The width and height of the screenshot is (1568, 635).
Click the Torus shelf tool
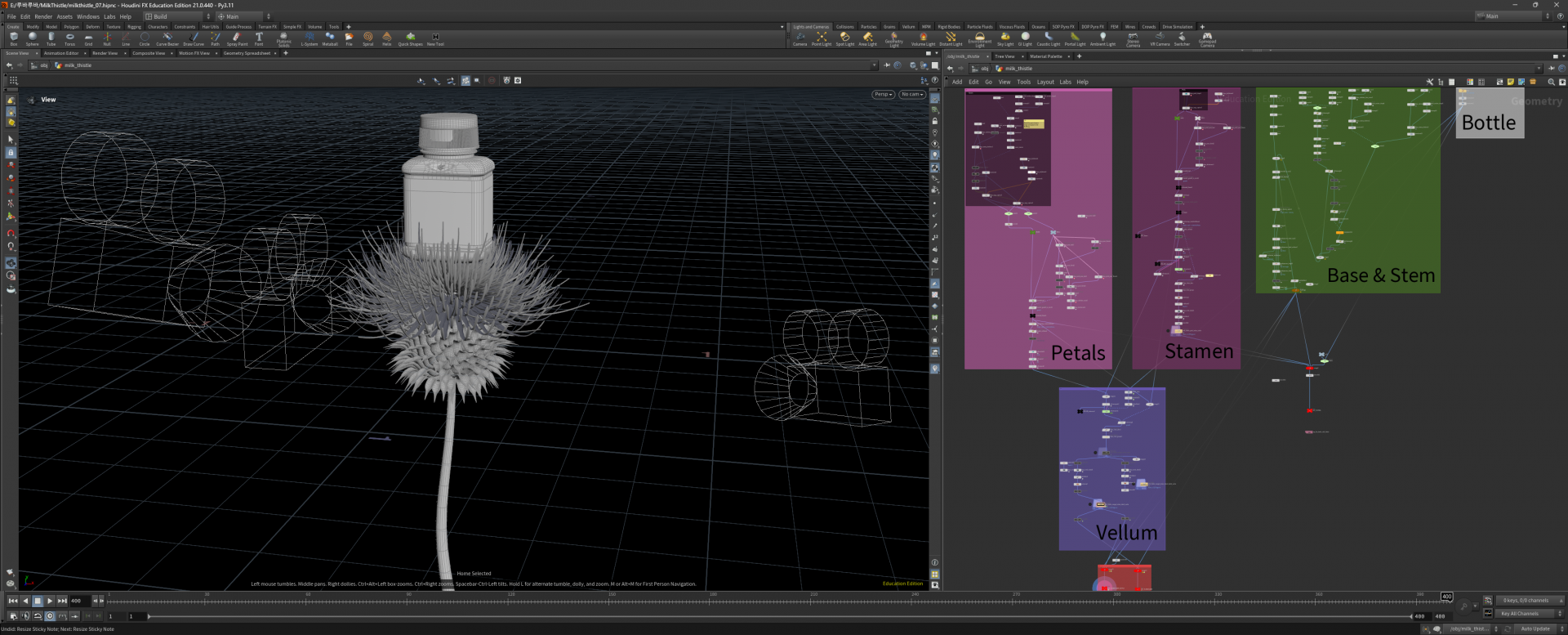(69, 38)
